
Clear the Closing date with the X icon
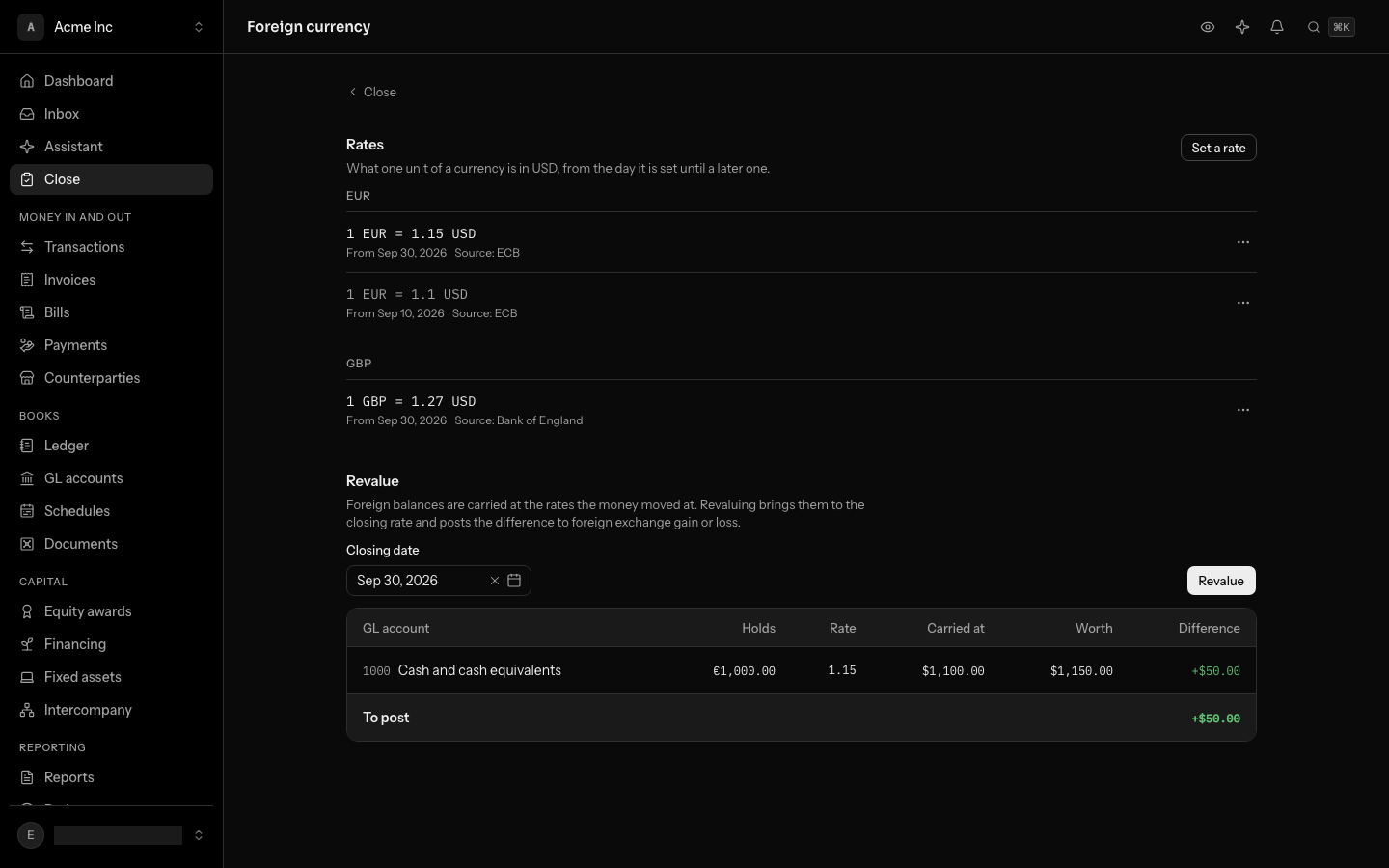pyautogui.click(x=495, y=581)
